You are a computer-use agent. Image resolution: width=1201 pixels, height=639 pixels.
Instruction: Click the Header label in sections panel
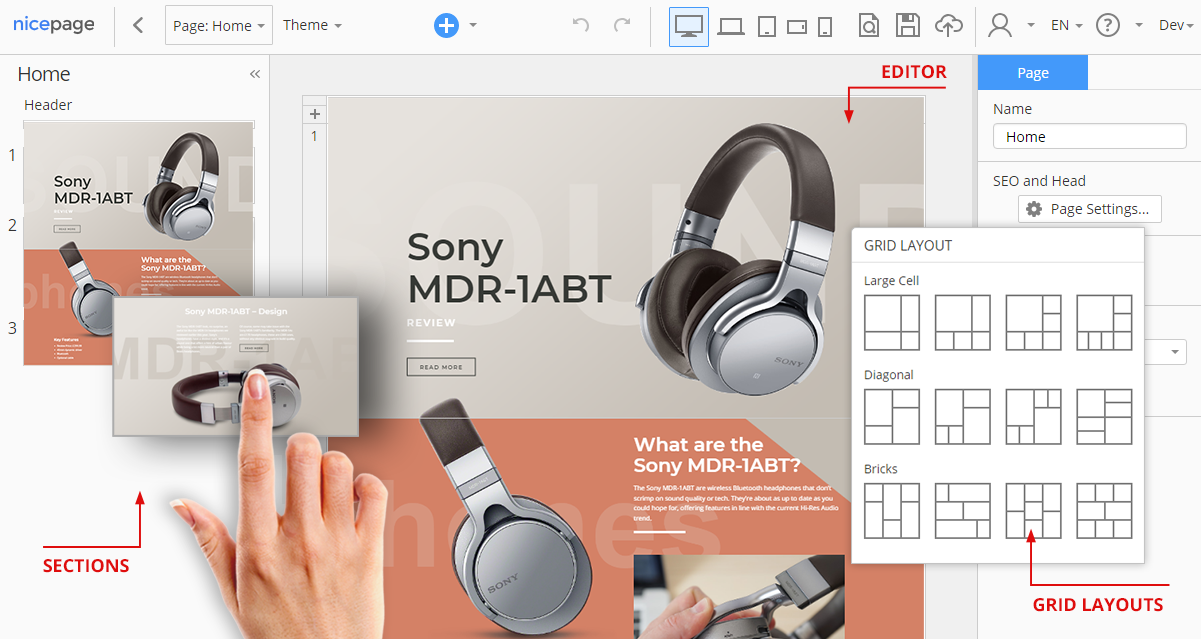[x=48, y=105]
